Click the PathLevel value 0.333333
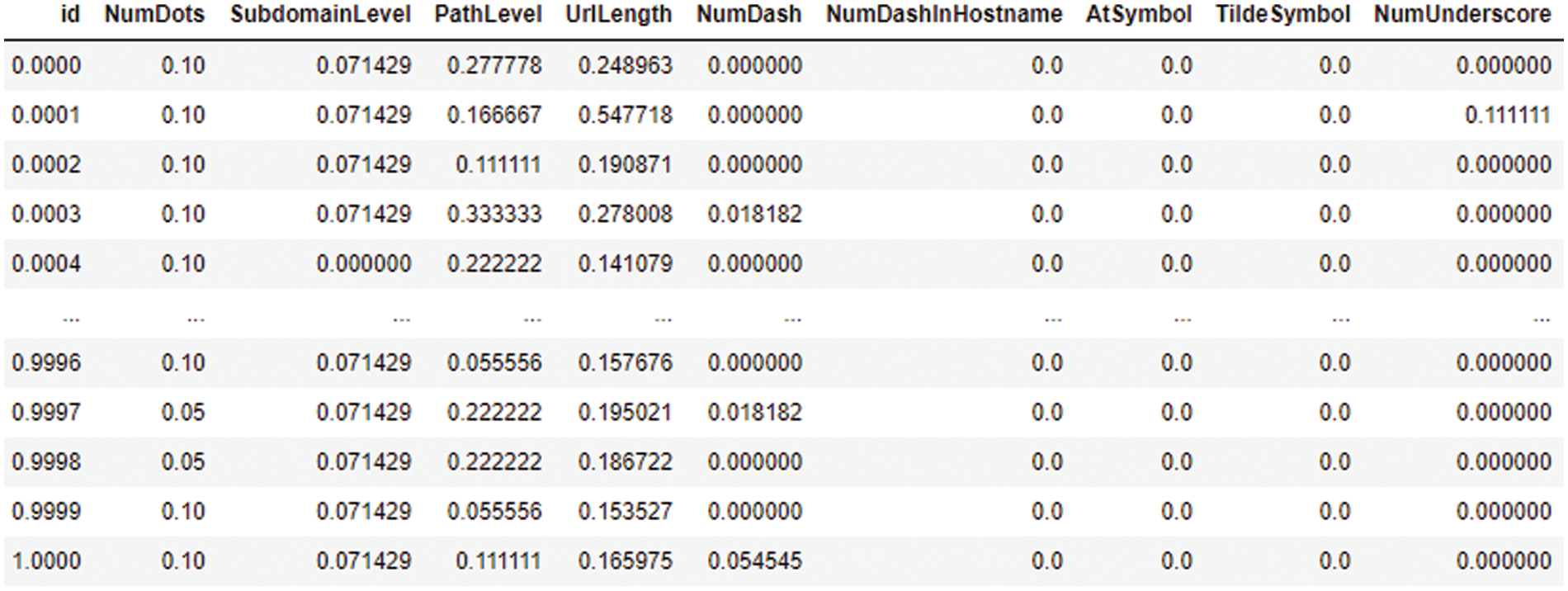The height and width of the screenshot is (591, 1568). coord(494,214)
